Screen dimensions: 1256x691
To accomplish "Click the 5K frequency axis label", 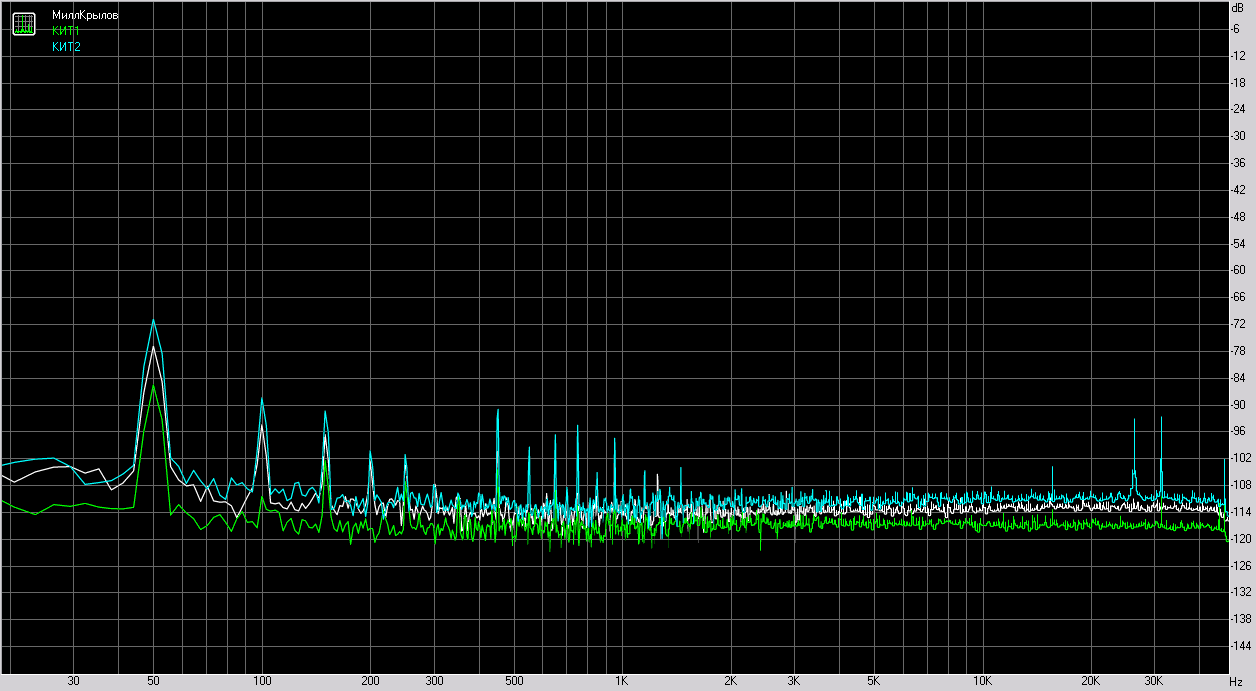I will point(874,682).
